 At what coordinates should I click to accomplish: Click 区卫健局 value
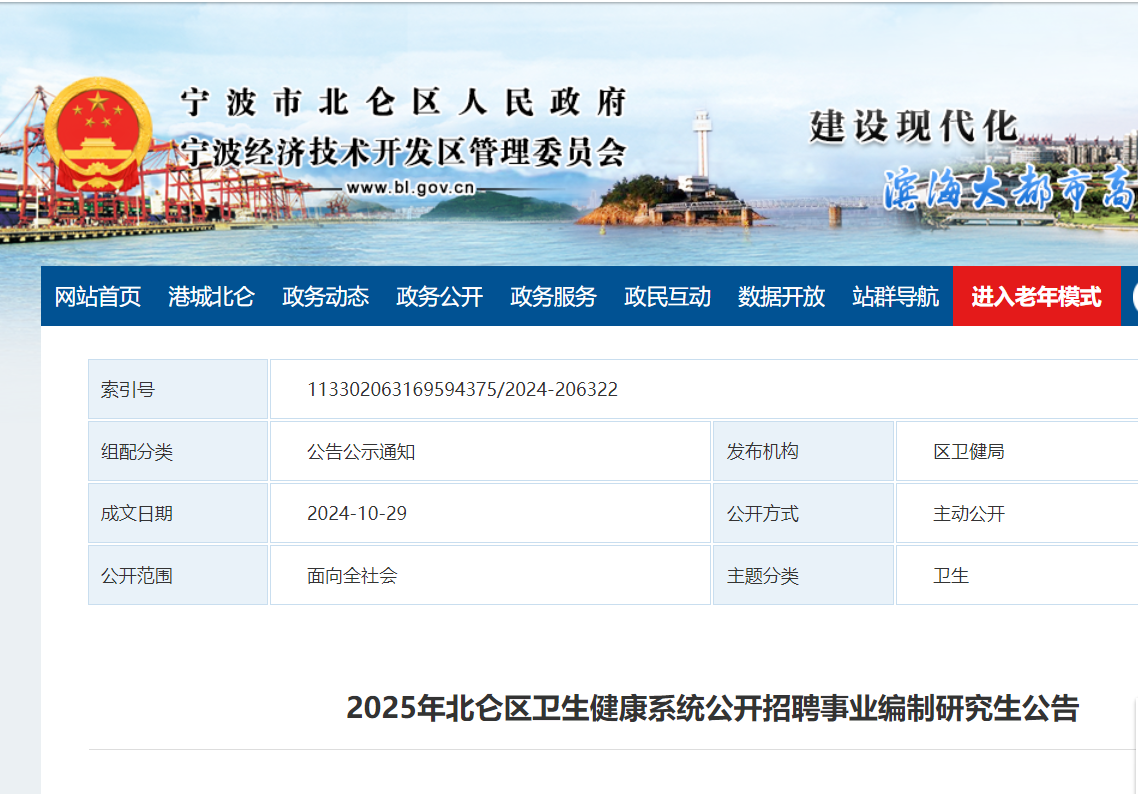pyautogui.click(x=969, y=451)
